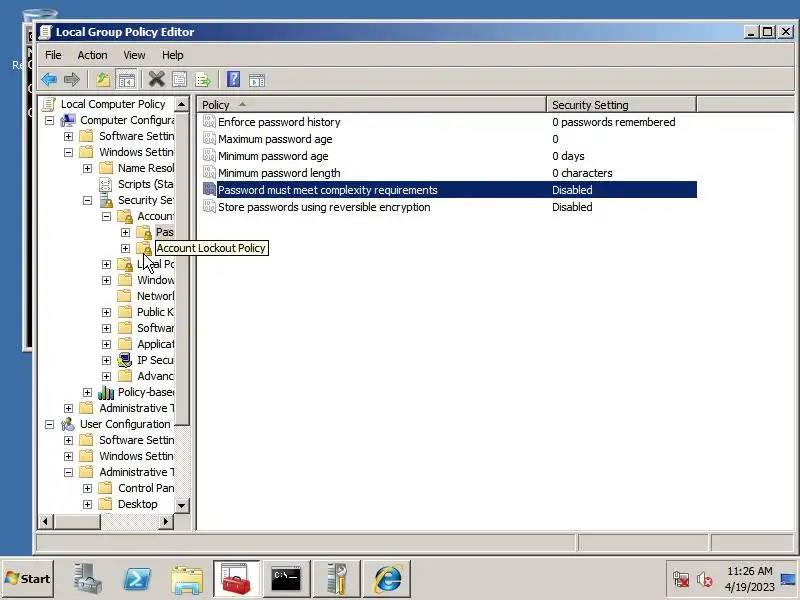Click the server tools key taskbar icon
This screenshot has width=800, height=600.
tap(336, 579)
